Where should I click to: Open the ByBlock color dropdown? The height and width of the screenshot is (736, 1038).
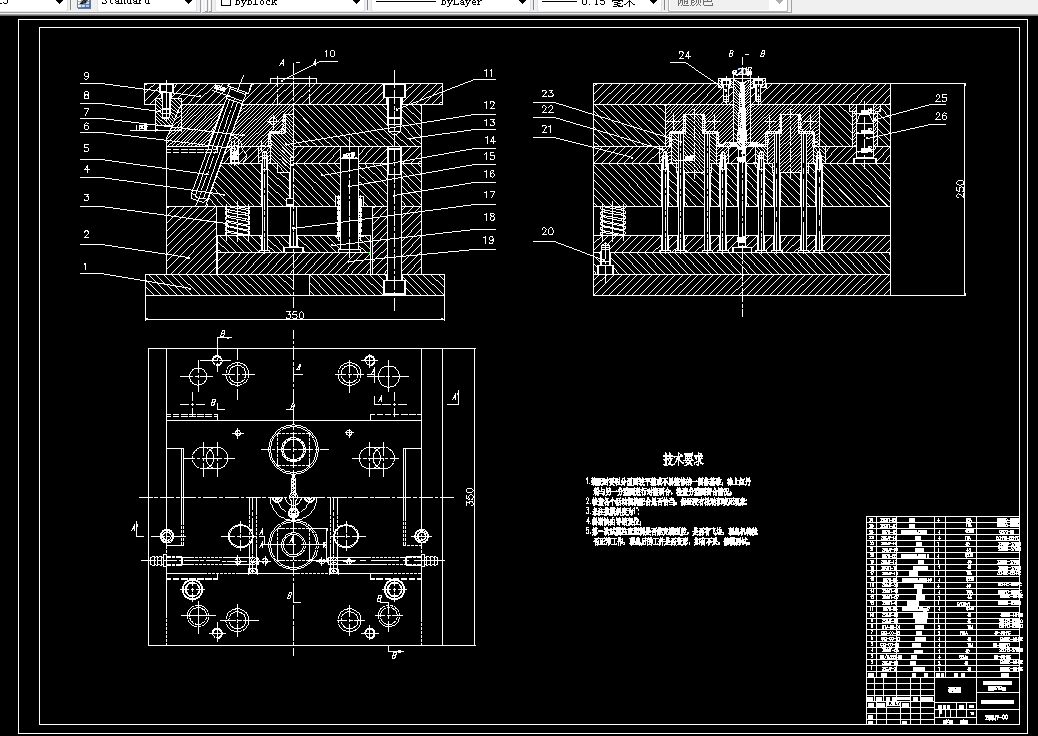[x=290, y=3]
